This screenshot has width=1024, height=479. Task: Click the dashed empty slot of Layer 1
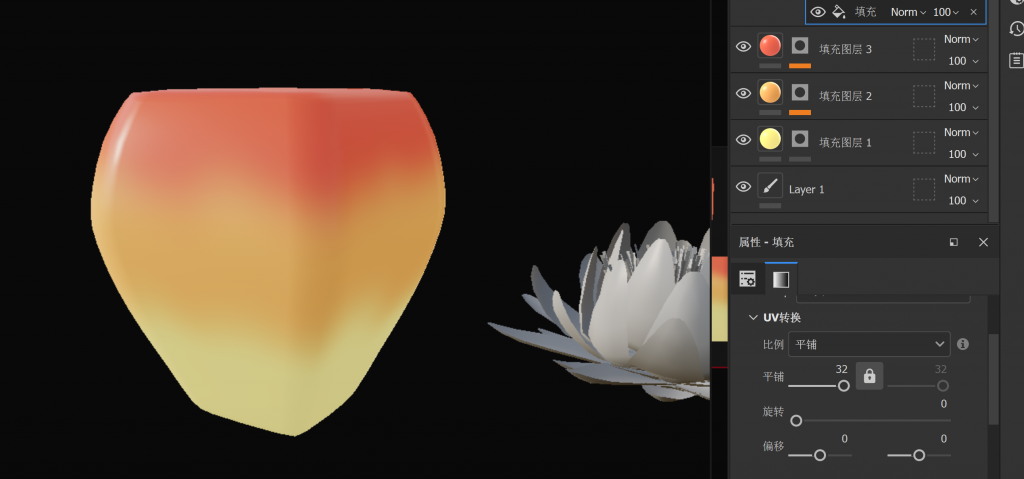pos(923,190)
